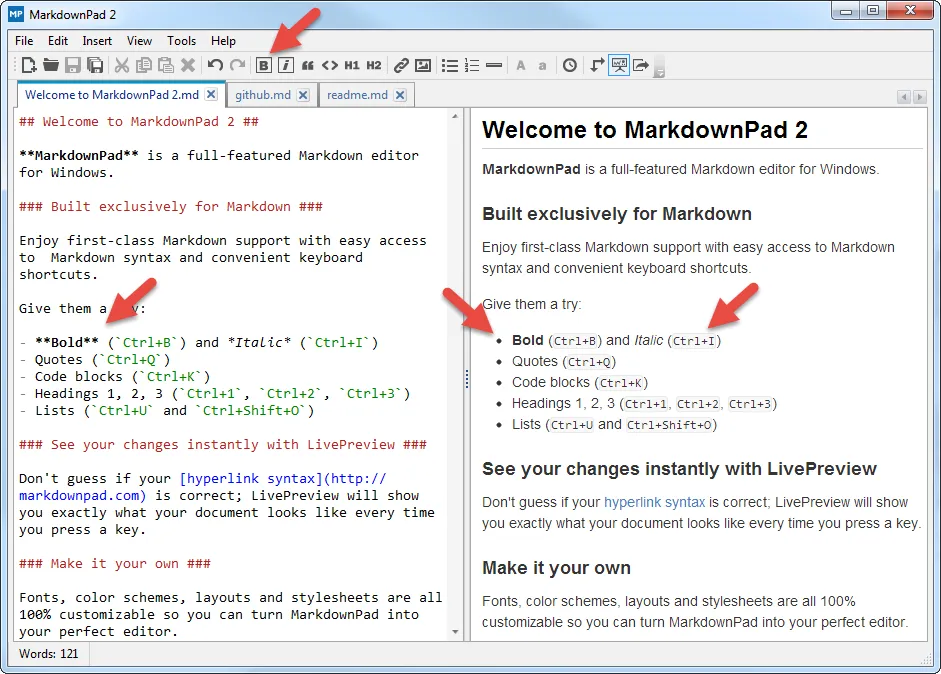Click the Welcome to MarkdownPad 2 preview heading
The image size is (941, 674).
tap(645, 130)
